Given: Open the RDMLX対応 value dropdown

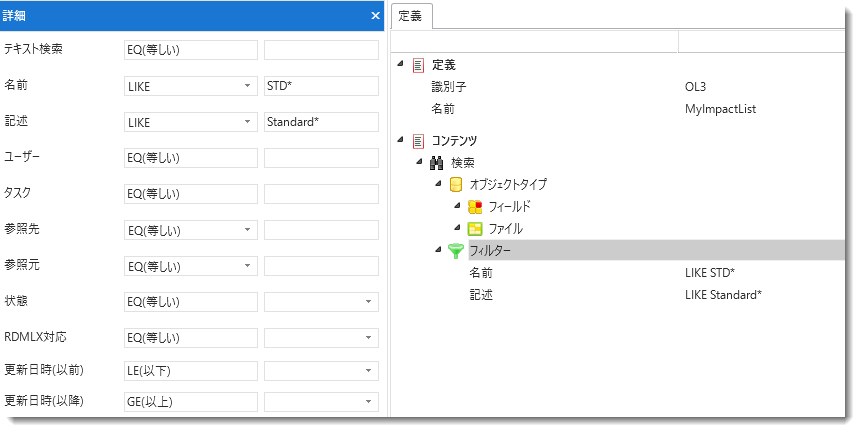Looking at the screenshot, I should (368, 338).
